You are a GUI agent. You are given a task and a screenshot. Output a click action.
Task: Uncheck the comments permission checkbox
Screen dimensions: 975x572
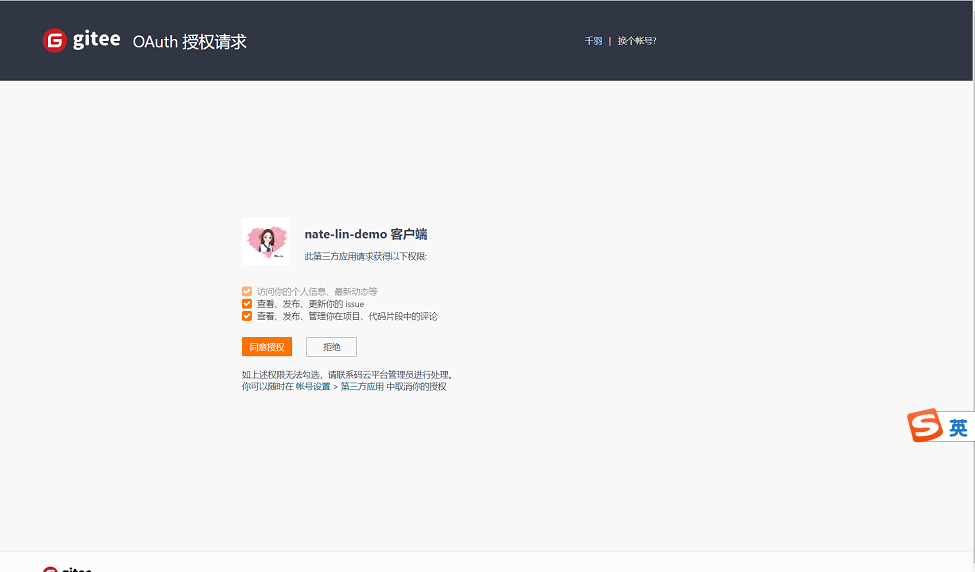pyautogui.click(x=247, y=316)
